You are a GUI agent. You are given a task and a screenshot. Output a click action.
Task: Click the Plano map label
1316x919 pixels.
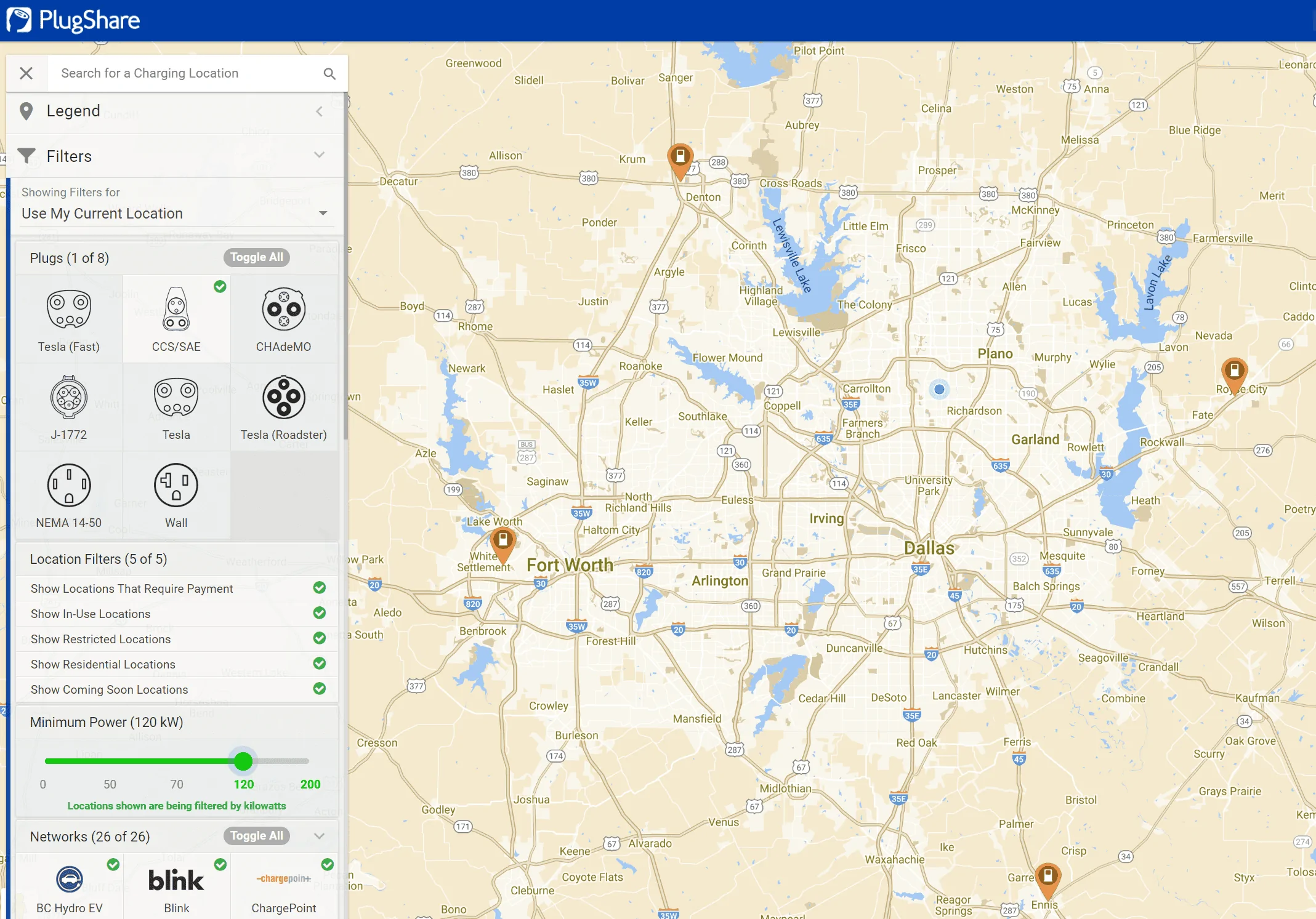click(x=995, y=354)
